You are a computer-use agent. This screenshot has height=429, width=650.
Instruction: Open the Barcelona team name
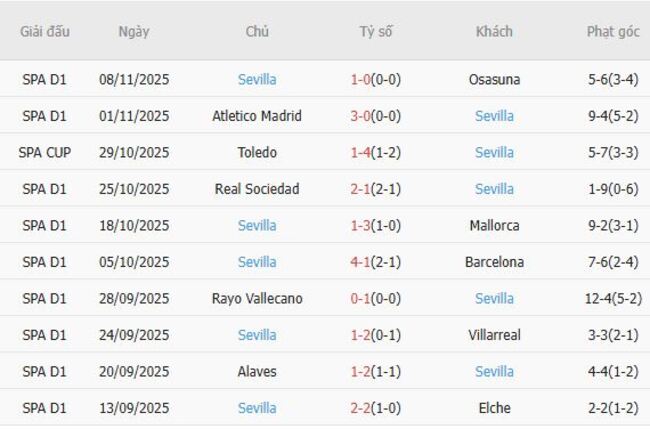click(x=494, y=262)
